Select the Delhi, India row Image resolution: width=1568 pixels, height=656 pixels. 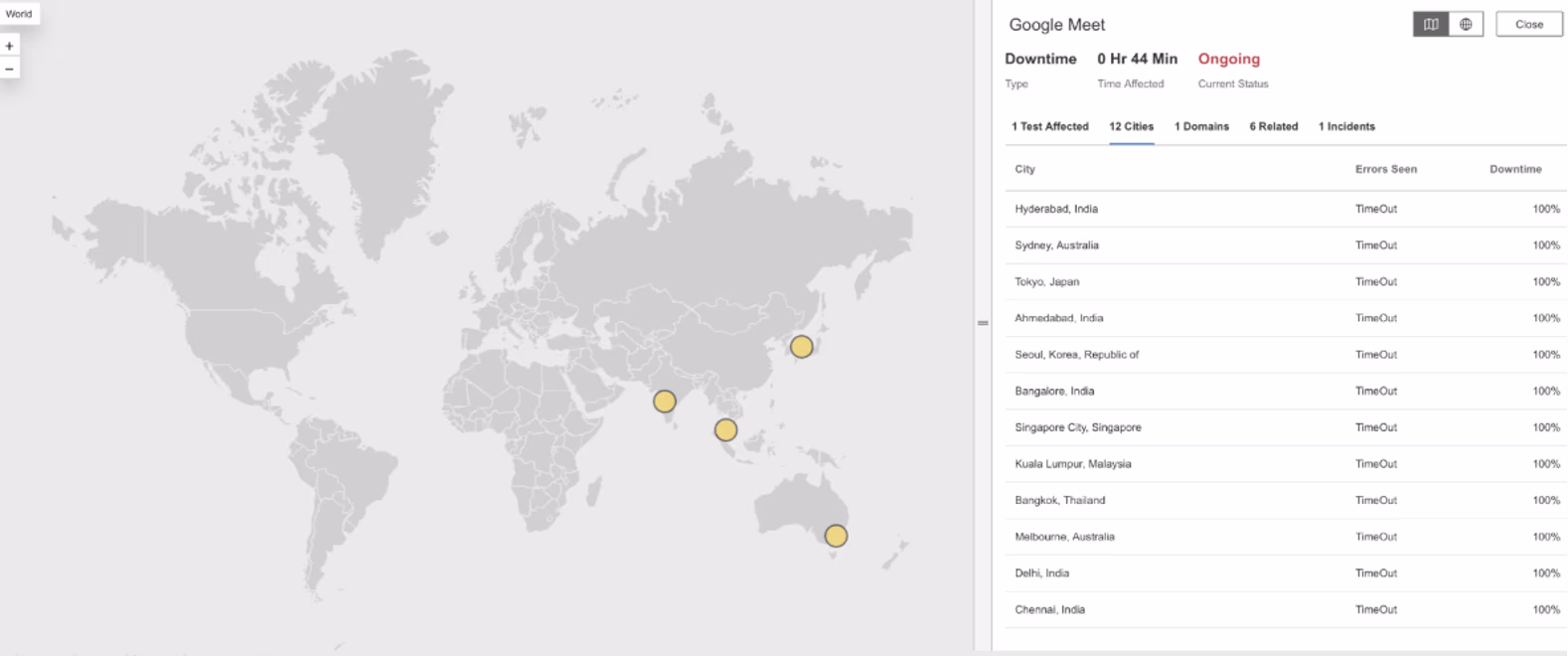[1286, 574]
